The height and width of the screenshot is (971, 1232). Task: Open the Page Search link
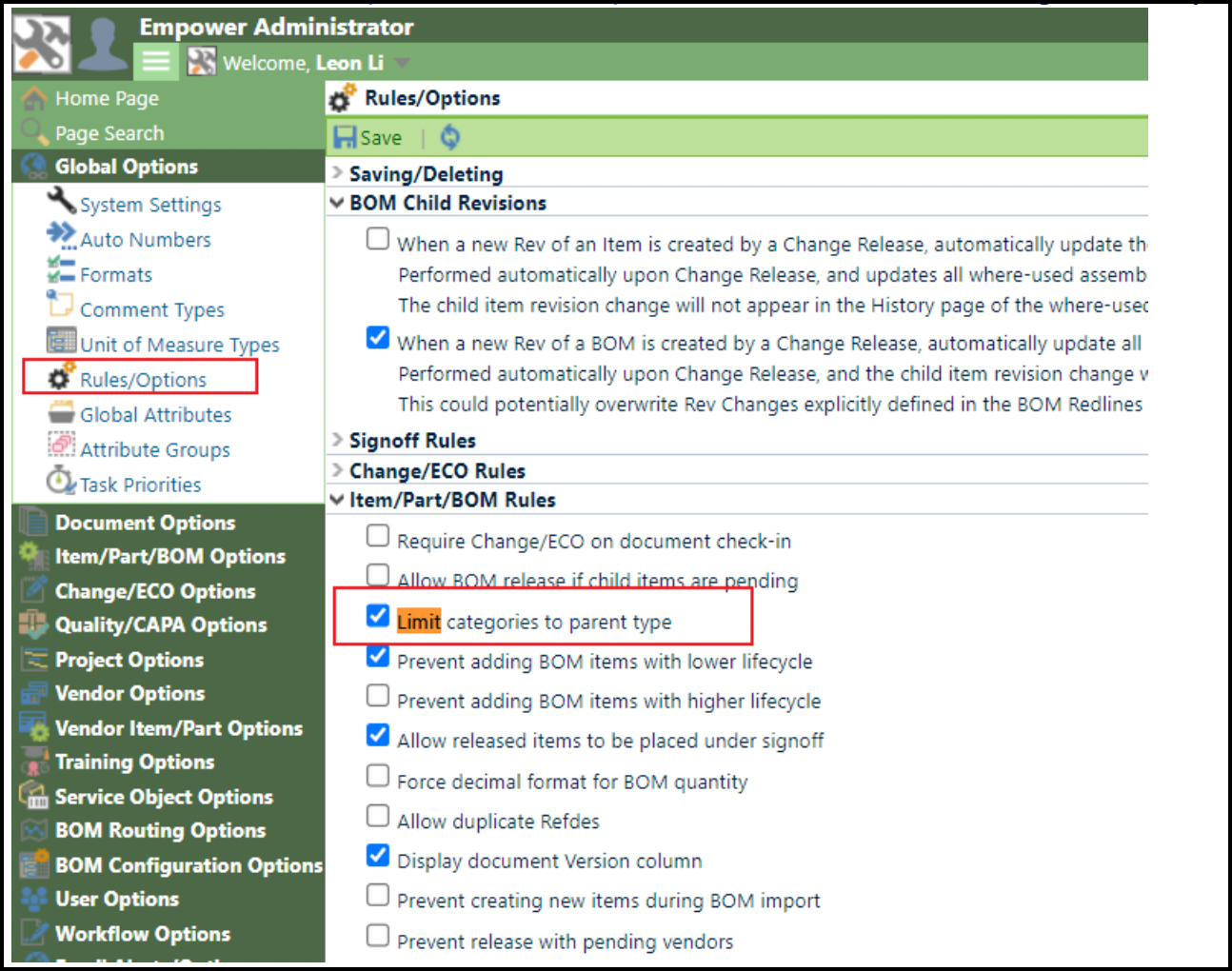click(x=109, y=133)
